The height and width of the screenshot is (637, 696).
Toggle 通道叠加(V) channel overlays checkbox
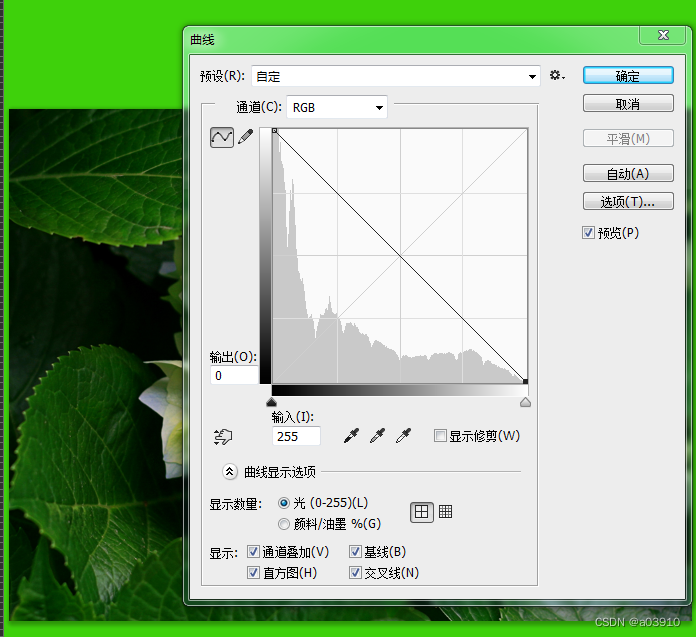(x=253, y=552)
